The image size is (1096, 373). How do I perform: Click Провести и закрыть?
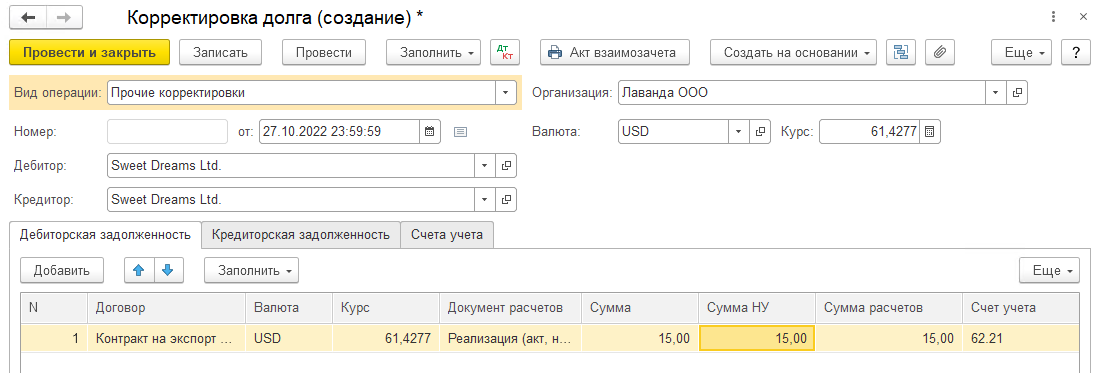click(x=89, y=52)
